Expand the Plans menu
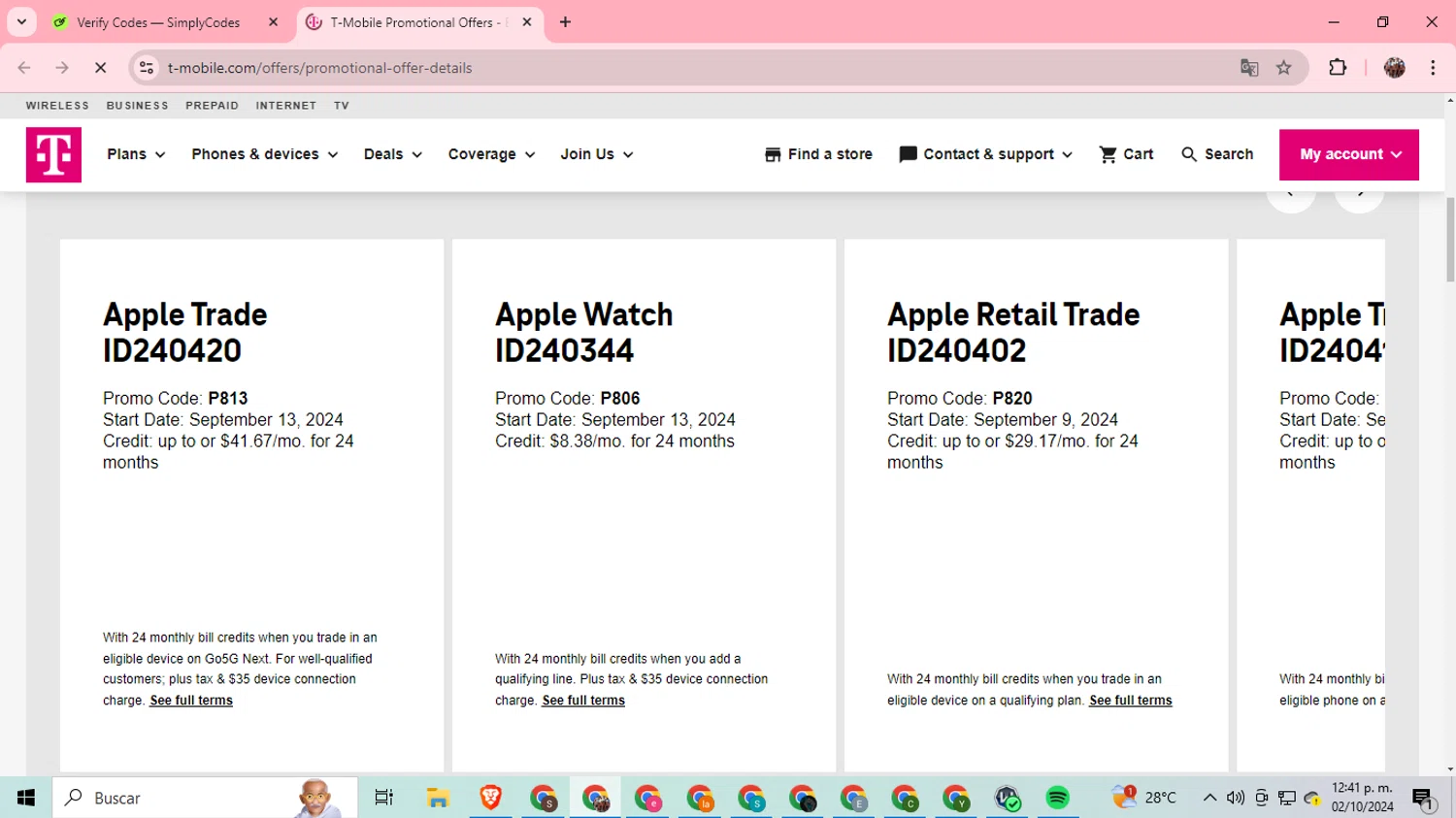 point(136,154)
